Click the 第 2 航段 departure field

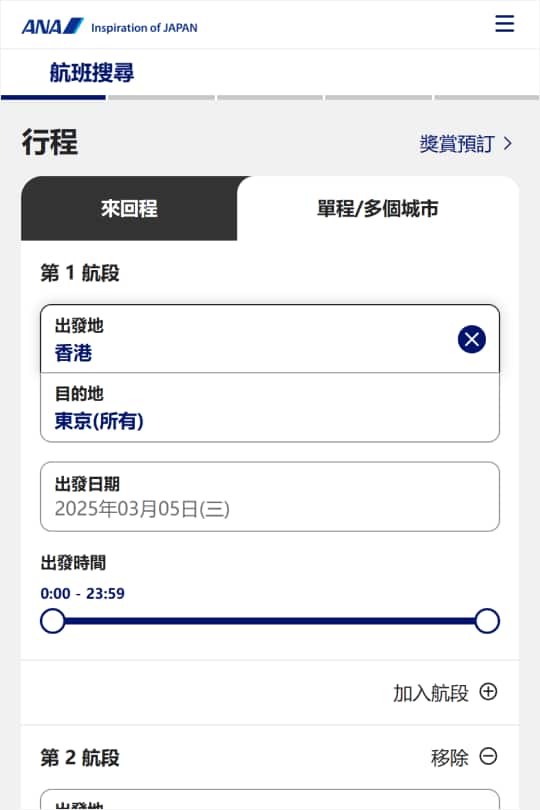(x=270, y=799)
